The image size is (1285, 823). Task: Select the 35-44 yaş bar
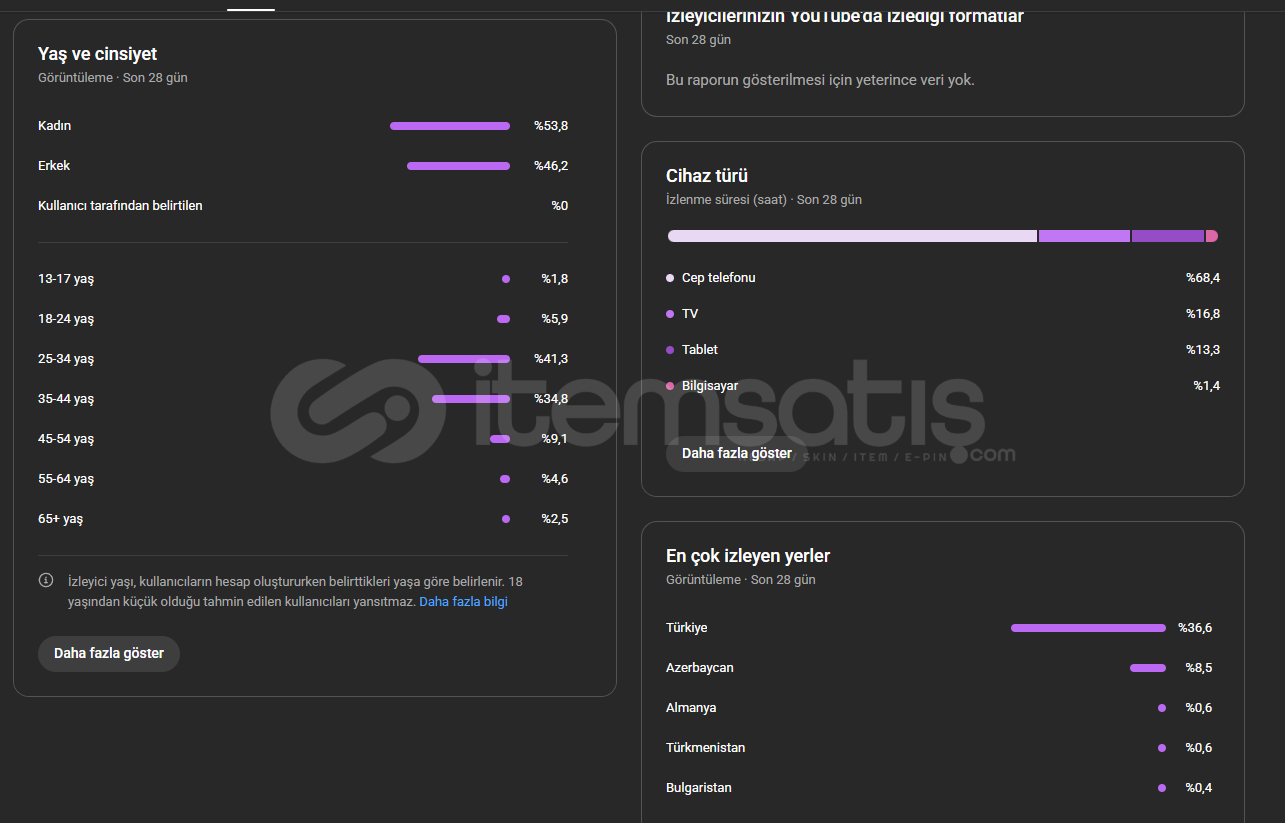pyautogui.click(x=470, y=399)
